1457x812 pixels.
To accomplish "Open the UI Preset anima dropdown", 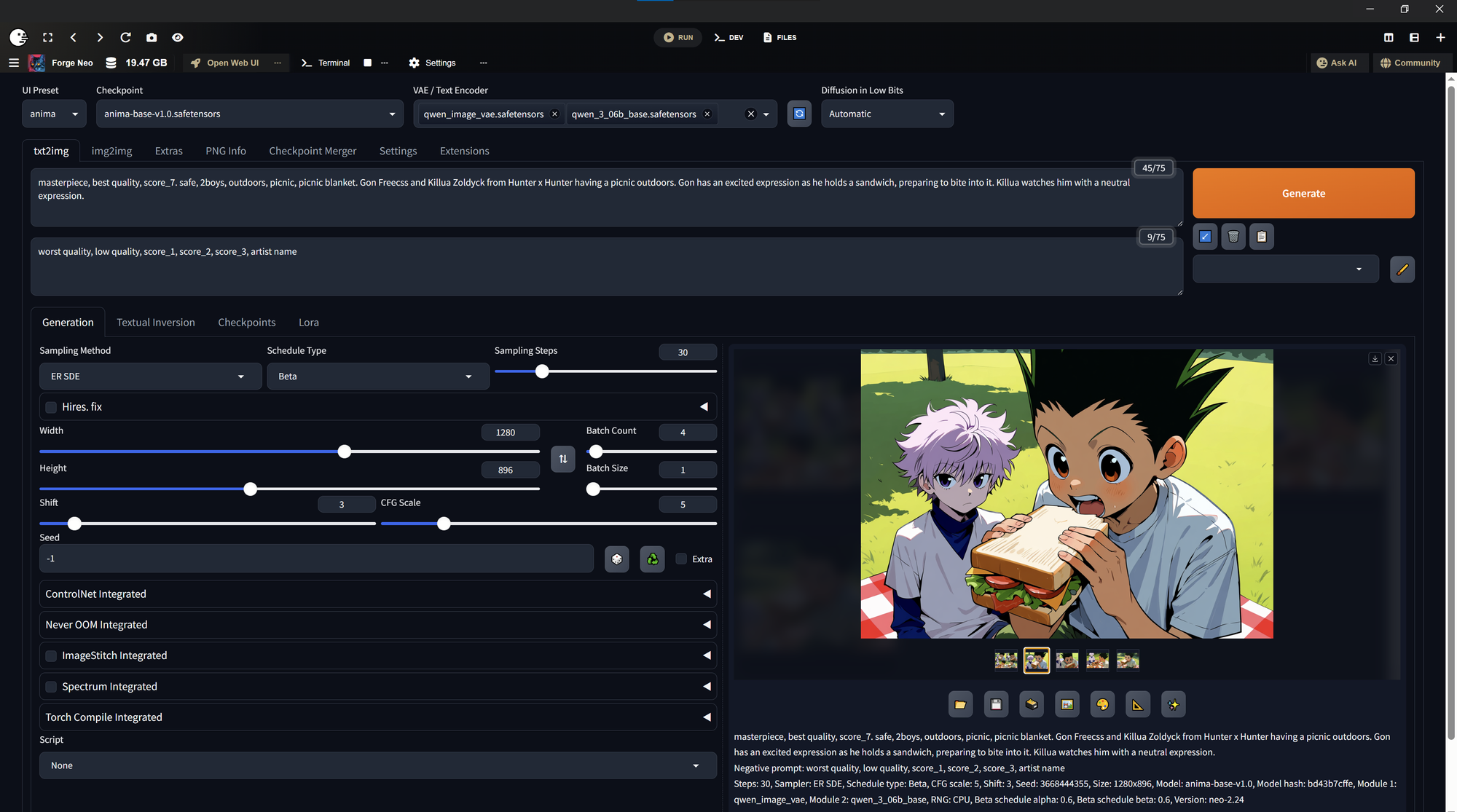I will click(x=54, y=114).
